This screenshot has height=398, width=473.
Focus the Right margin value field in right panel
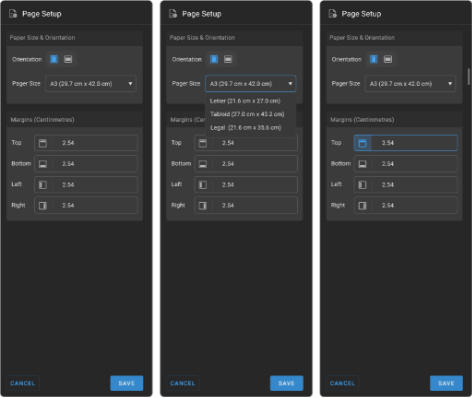tap(406, 205)
